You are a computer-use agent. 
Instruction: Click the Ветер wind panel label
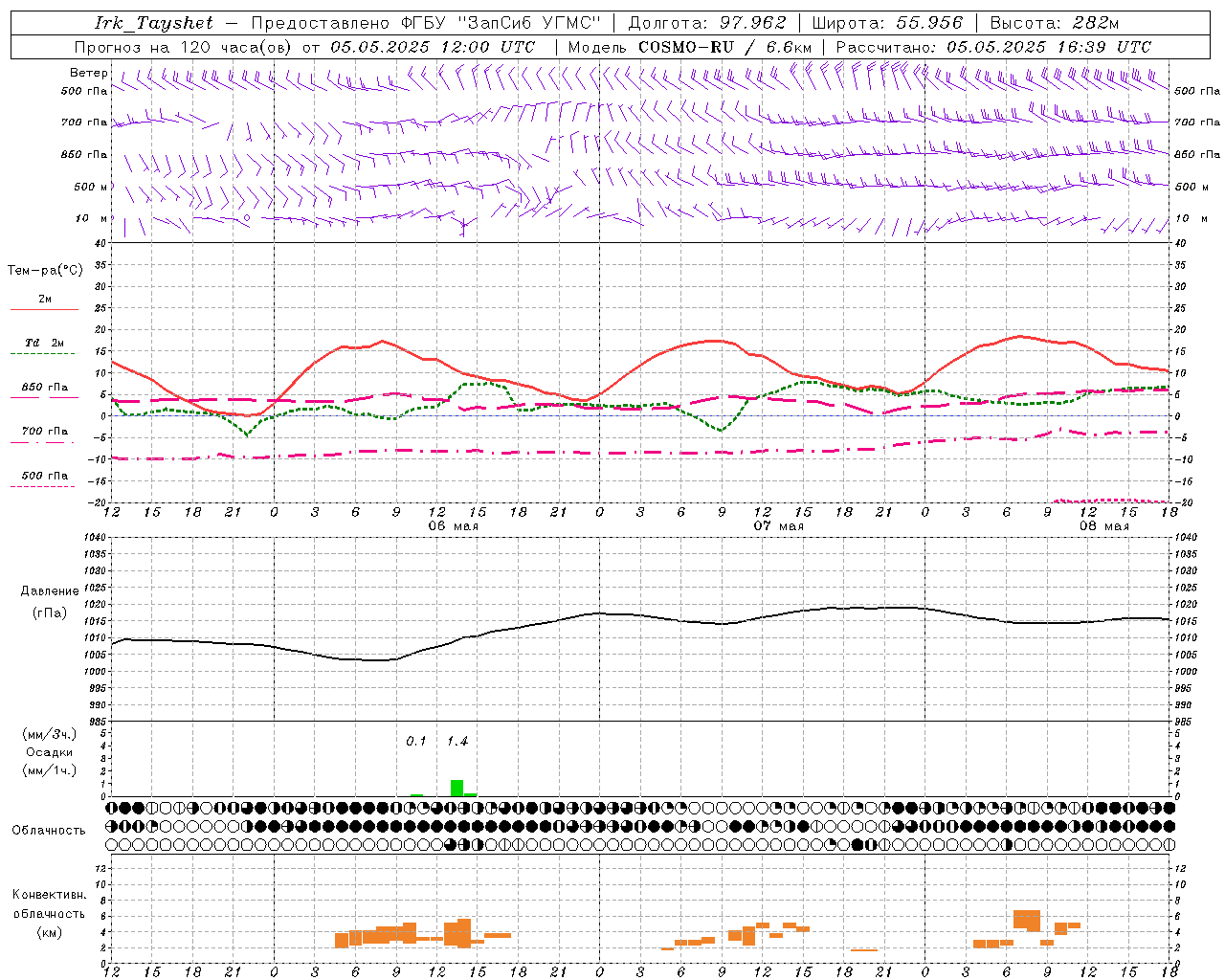[89, 73]
